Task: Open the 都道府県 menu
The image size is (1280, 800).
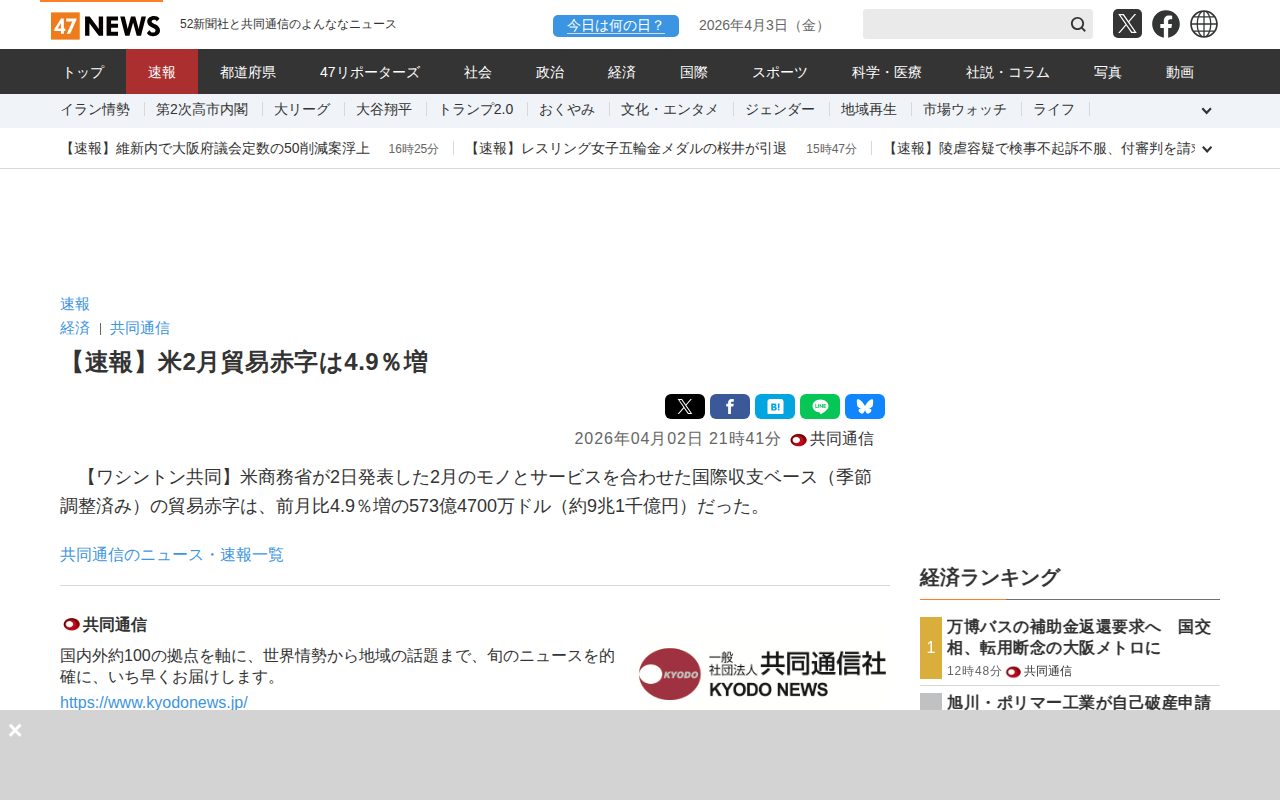Action: pos(248,72)
